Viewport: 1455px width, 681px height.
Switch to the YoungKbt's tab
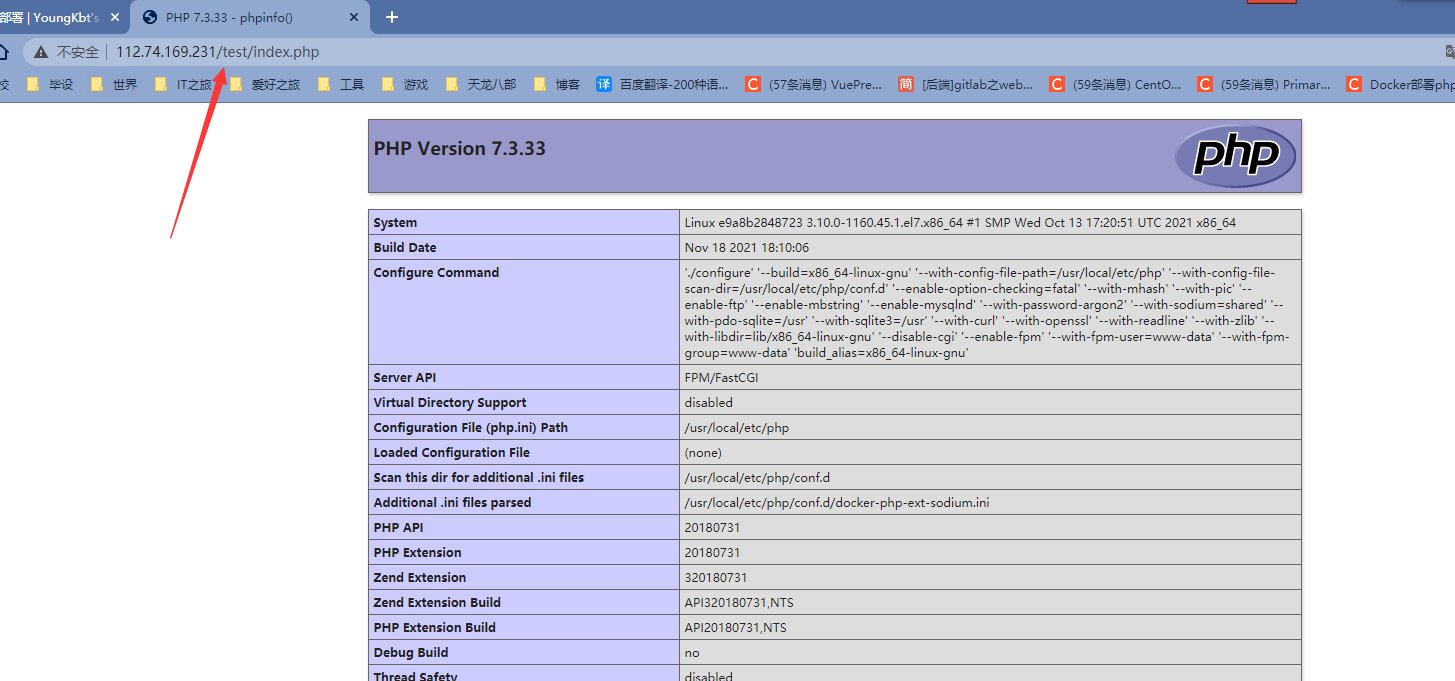click(50, 17)
